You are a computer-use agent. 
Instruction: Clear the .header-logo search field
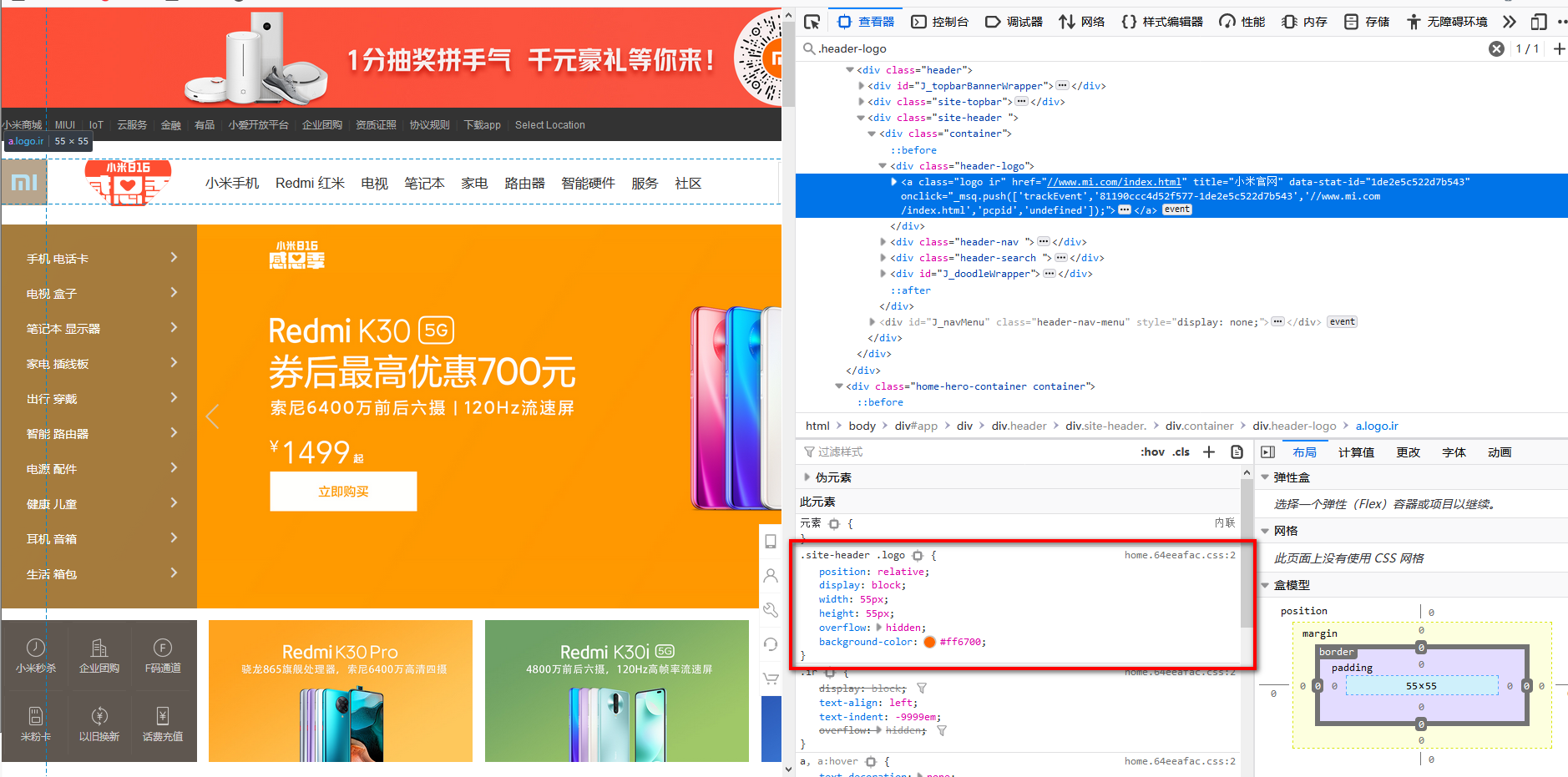click(1496, 48)
